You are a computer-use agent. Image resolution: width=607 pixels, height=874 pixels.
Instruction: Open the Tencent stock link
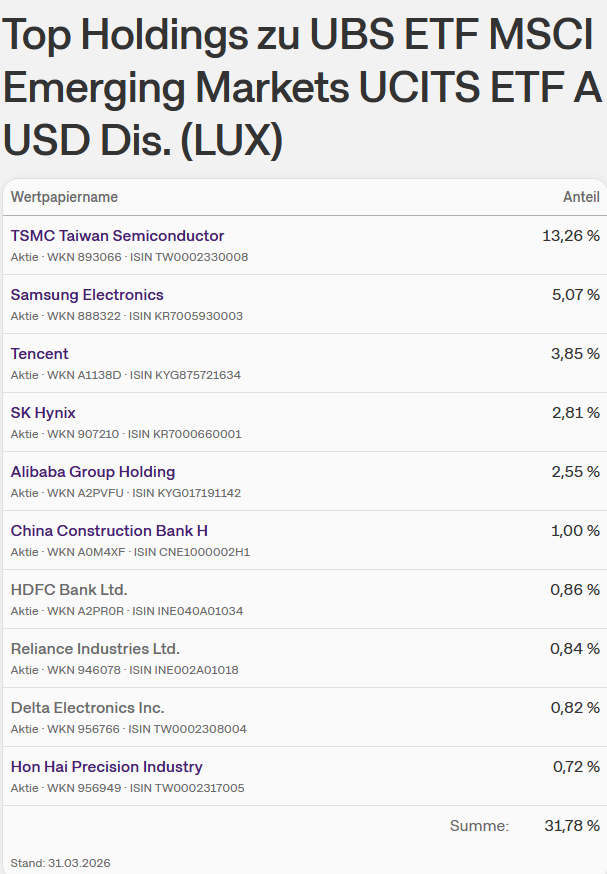[x=40, y=354]
